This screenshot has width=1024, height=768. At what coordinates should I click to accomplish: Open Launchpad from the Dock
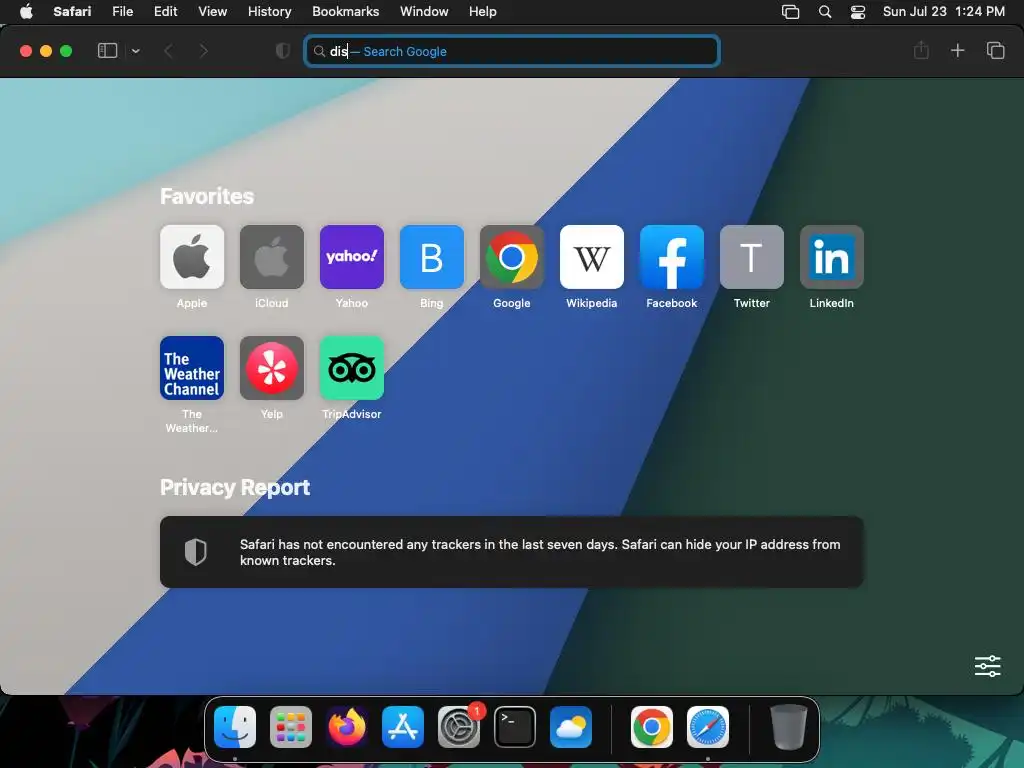pyautogui.click(x=291, y=726)
